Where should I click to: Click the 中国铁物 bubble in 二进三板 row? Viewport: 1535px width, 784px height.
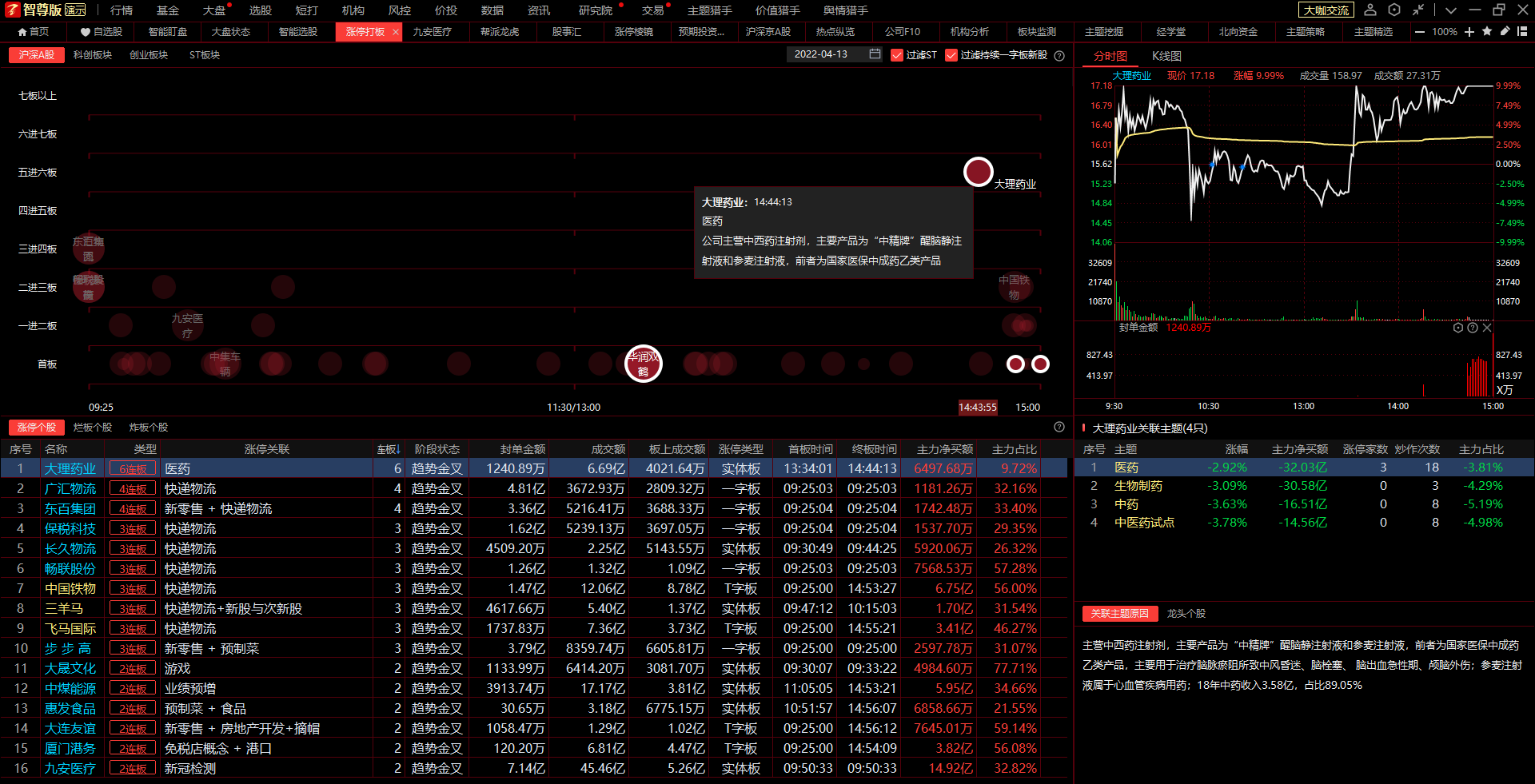tap(1014, 287)
